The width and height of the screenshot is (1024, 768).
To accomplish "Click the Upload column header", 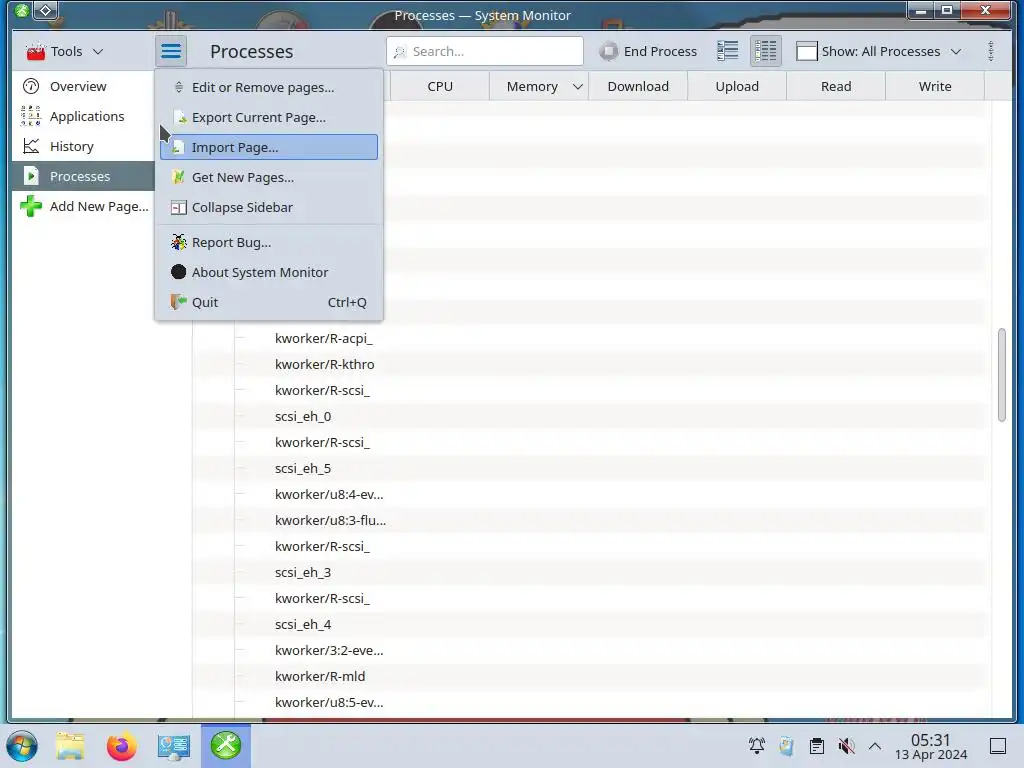I will coord(737,86).
